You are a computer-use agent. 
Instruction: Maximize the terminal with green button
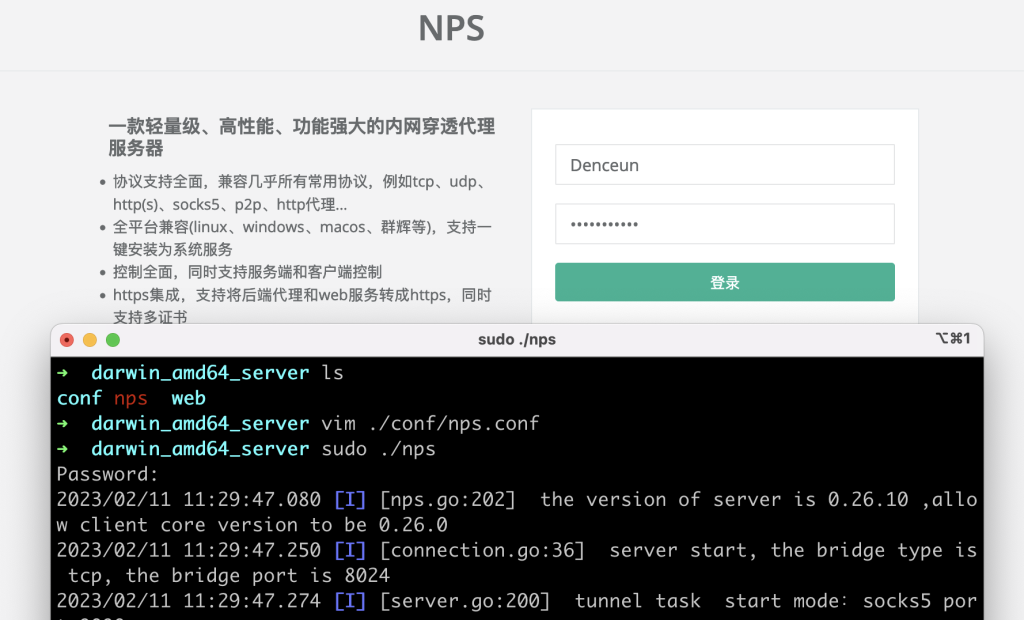pyautogui.click(x=113, y=340)
